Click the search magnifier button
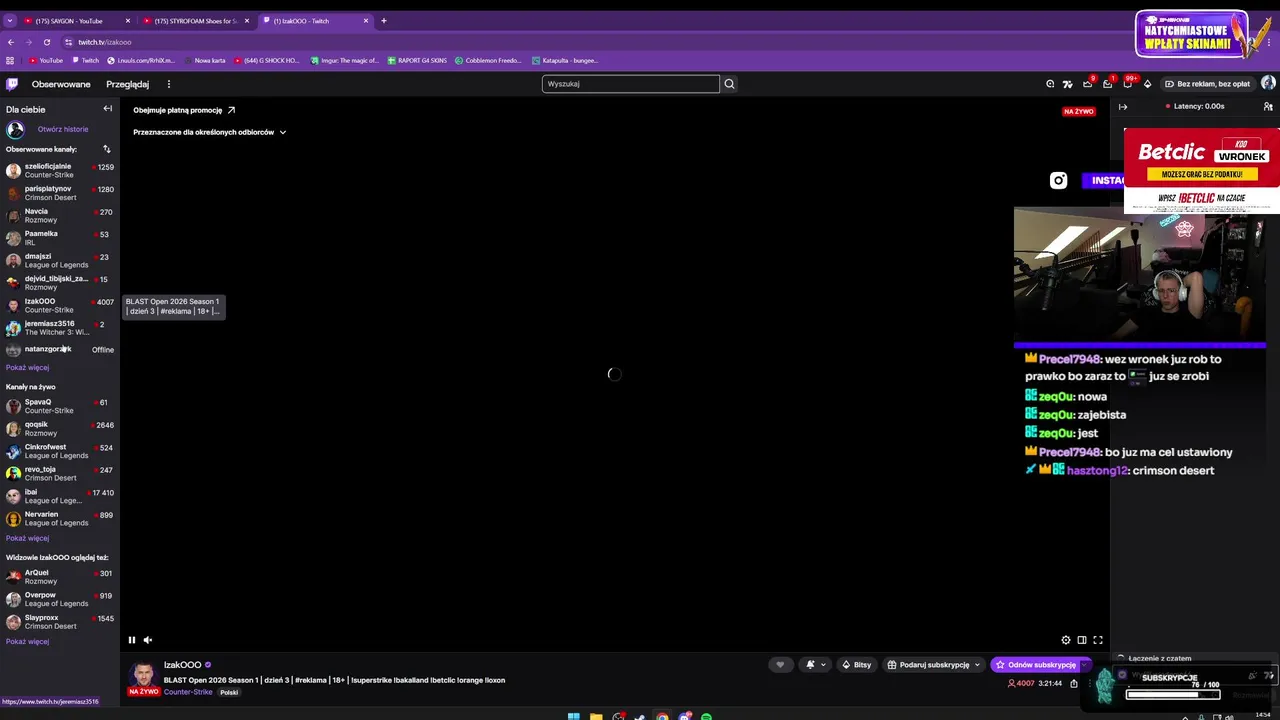This screenshot has width=1280, height=720. coord(729,84)
